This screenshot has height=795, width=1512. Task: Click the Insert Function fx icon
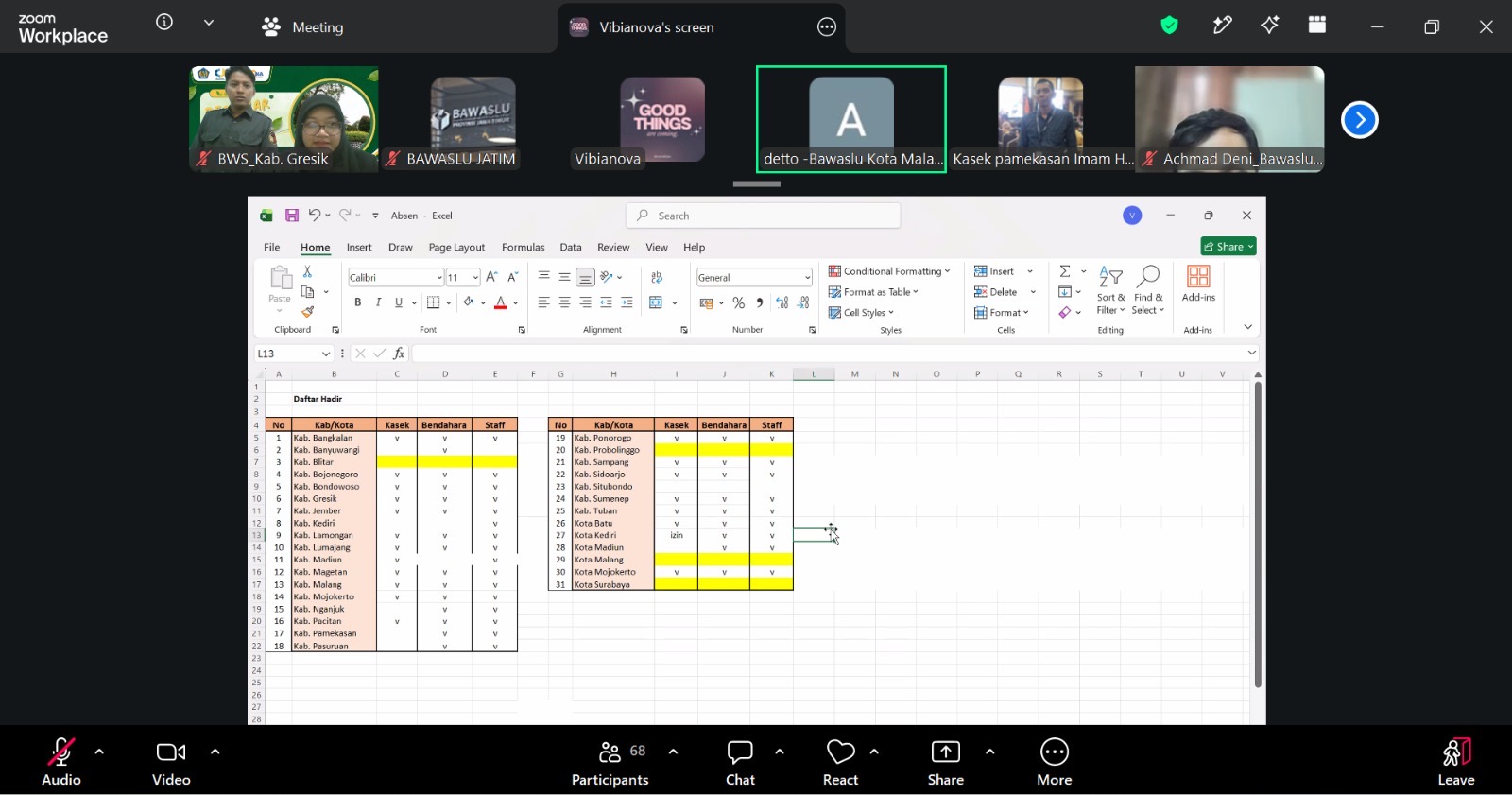click(399, 354)
